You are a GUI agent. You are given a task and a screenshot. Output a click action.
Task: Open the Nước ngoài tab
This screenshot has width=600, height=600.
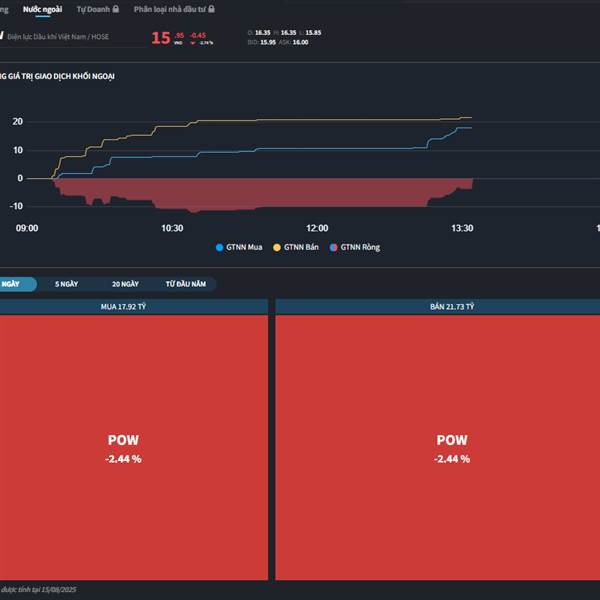pyautogui.click(x=42, y=9)
